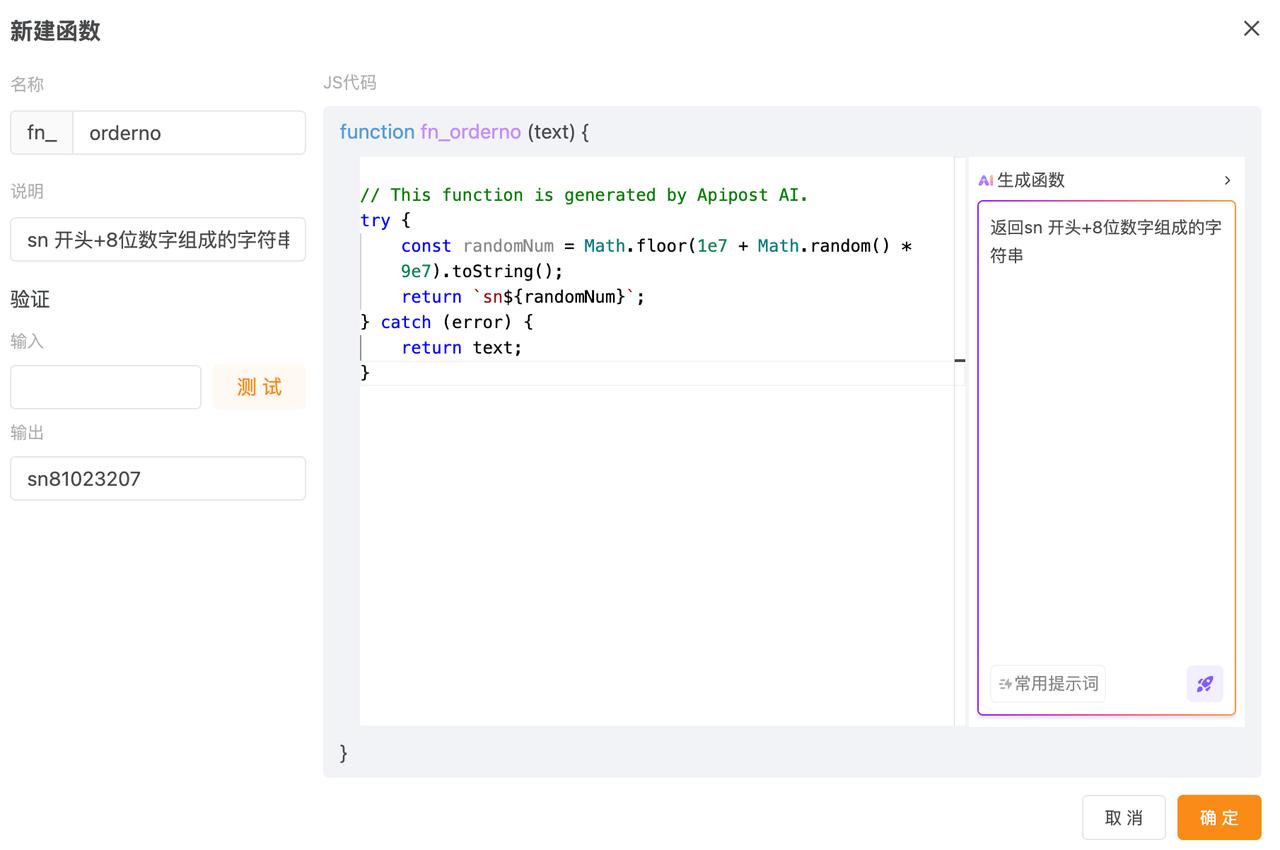Click the 说明 description input field

158,240
